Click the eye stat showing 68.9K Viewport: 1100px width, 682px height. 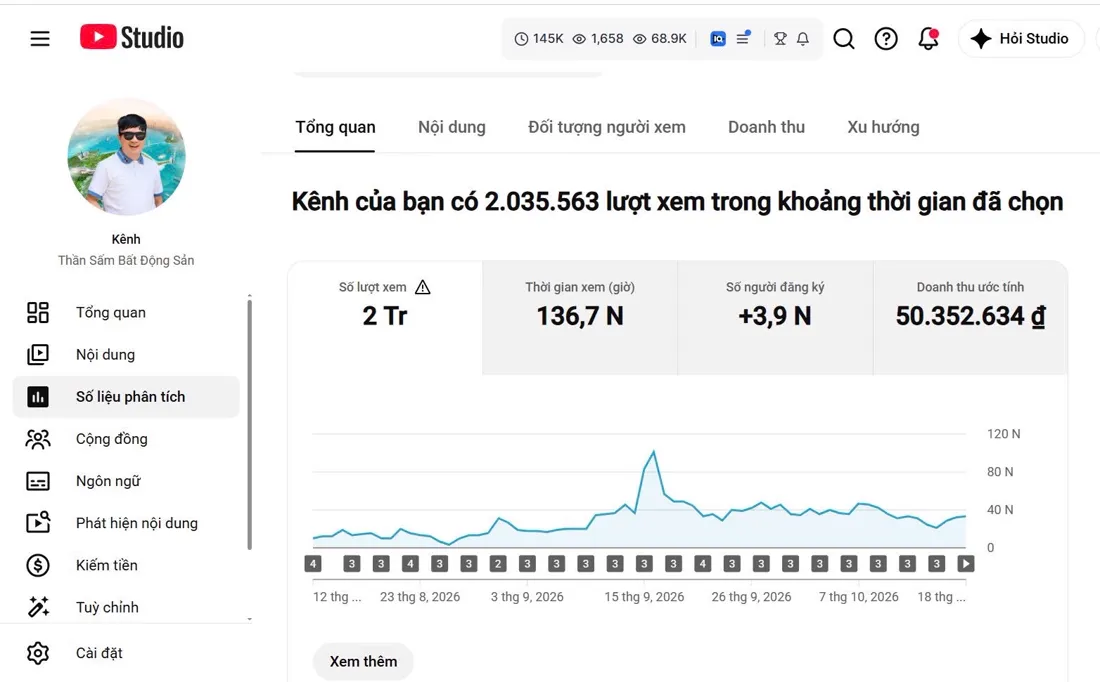(x=659, y=39)
